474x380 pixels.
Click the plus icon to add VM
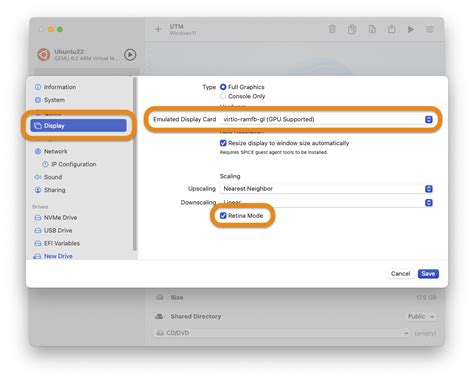tap(158, 29)
